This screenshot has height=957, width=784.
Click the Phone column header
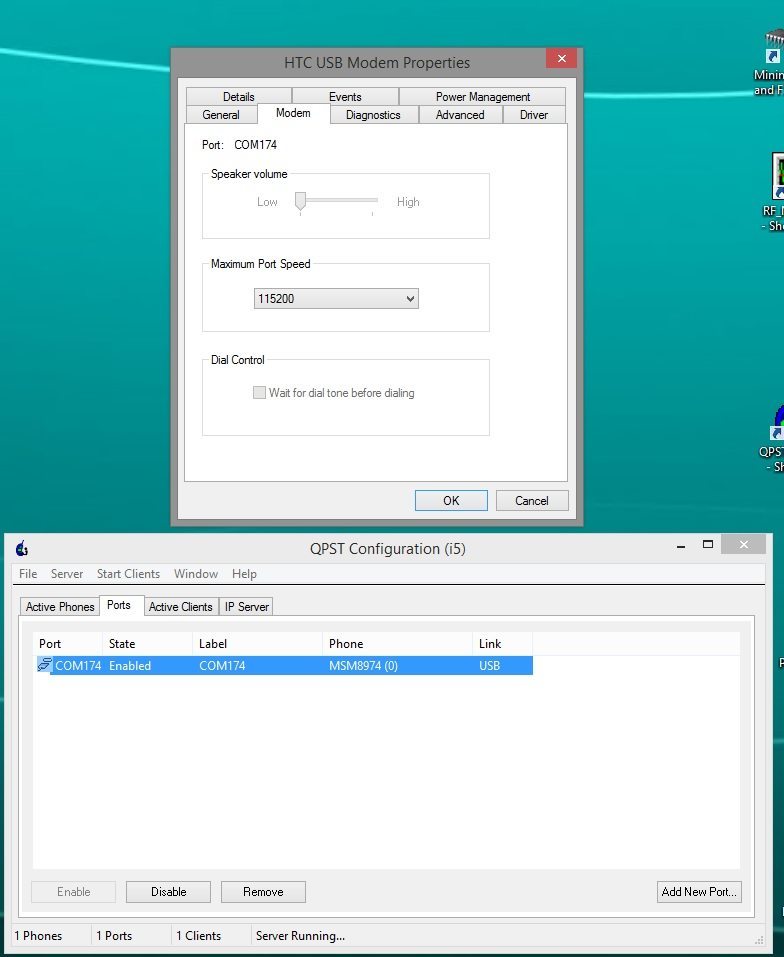(346, 644)
